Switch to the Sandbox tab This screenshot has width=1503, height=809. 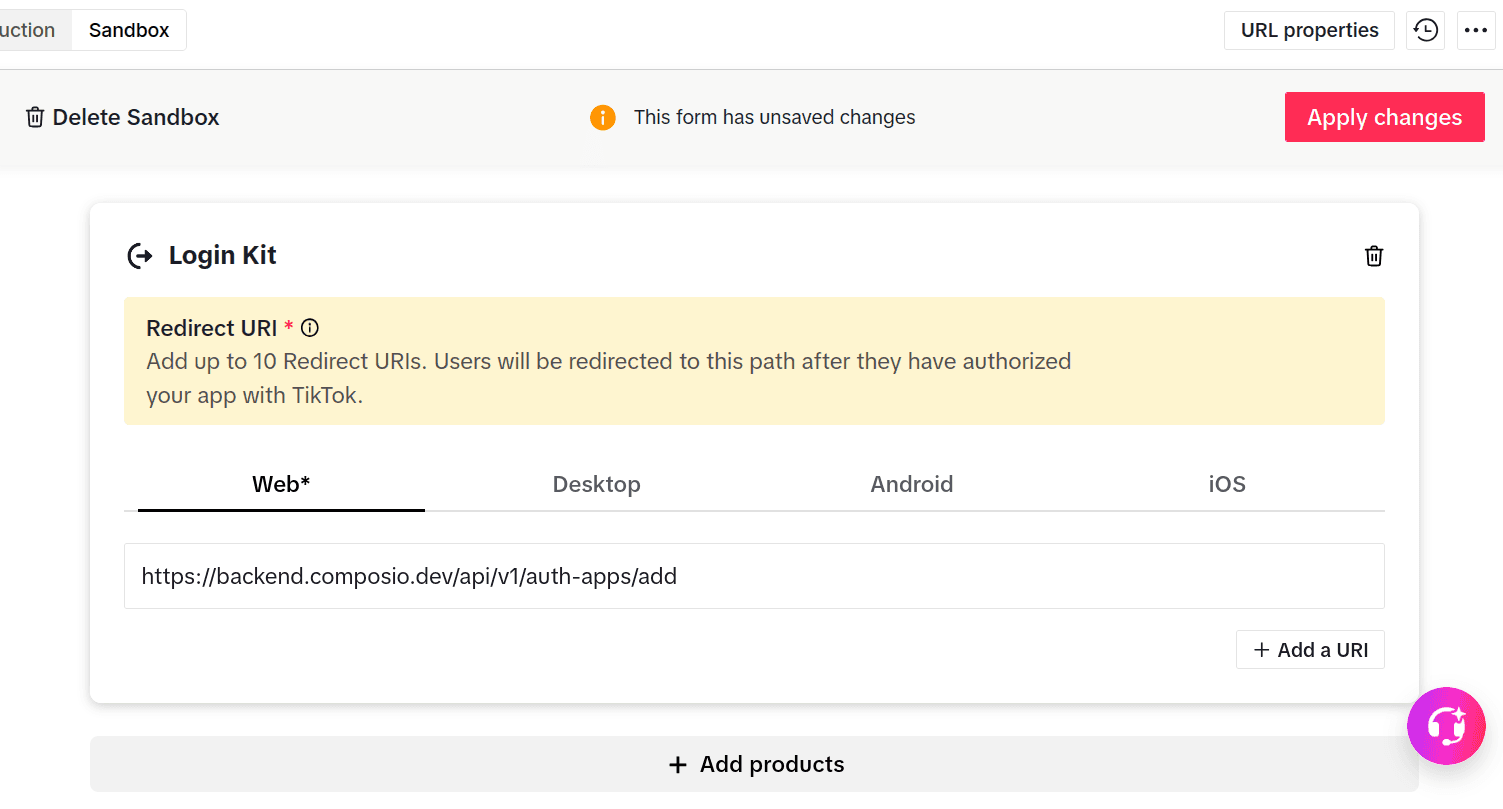click(x=129, y=30)
